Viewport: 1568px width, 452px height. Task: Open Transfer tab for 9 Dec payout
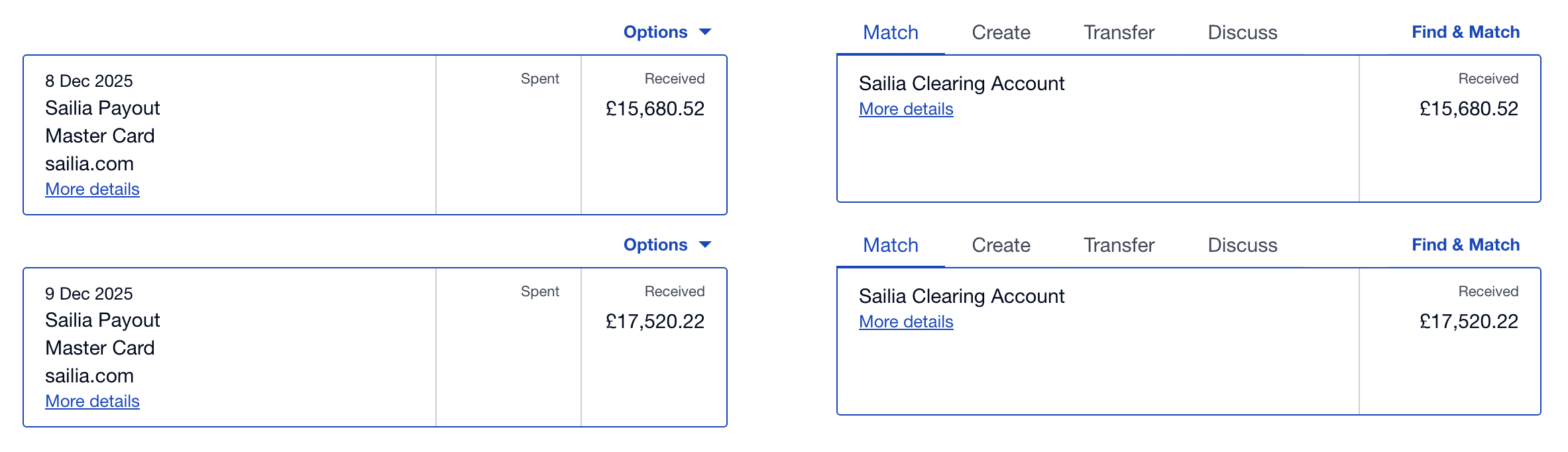coord(1119,245)
